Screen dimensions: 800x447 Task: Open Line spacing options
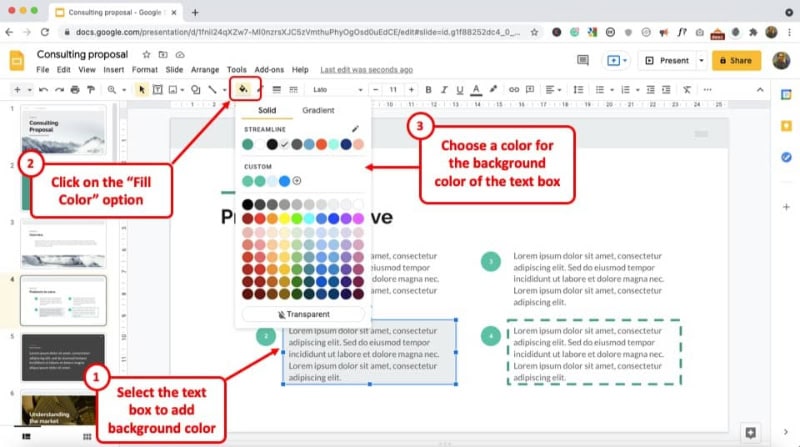(578, 90)
